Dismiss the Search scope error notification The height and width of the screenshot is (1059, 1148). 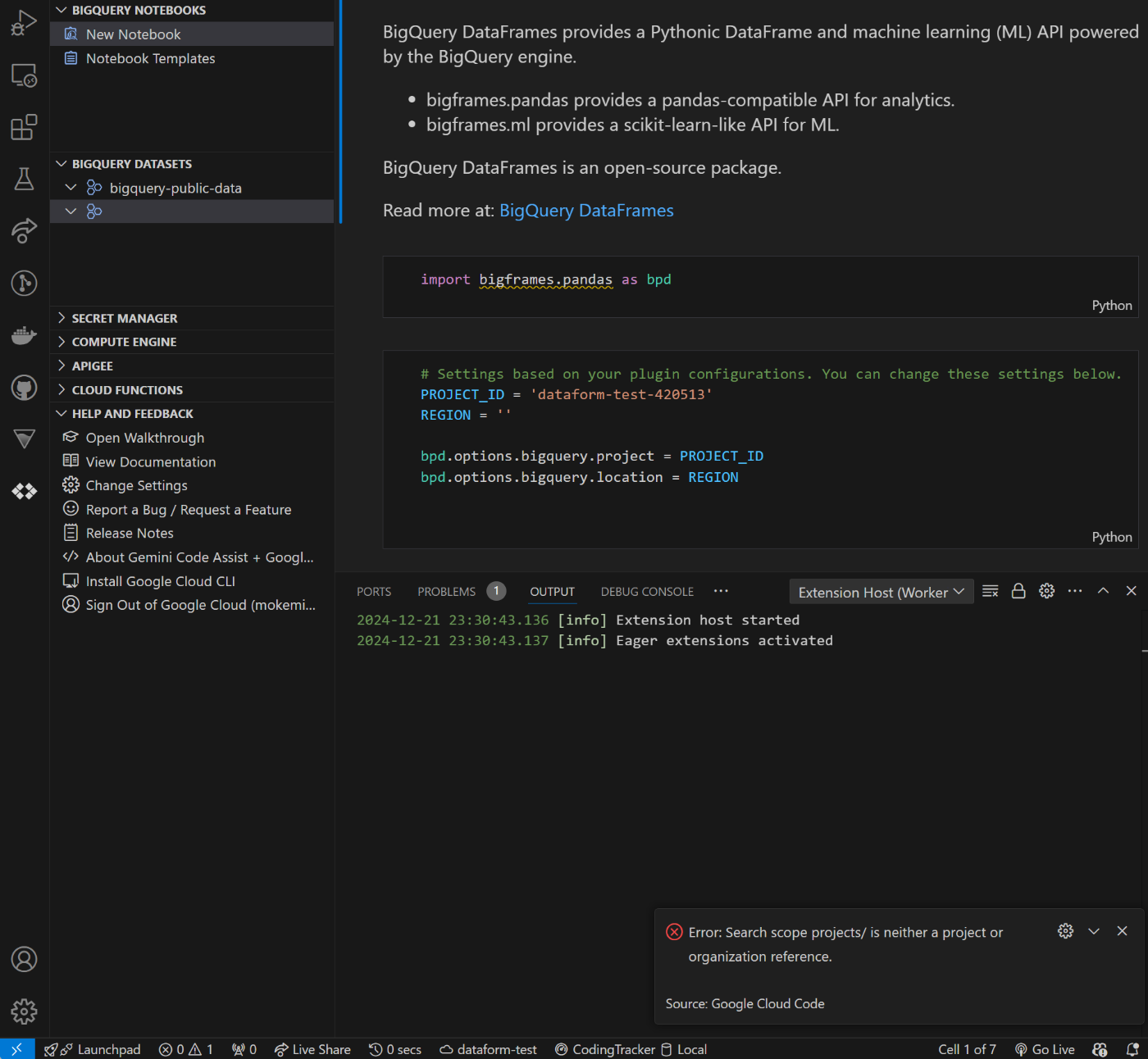pos(1123,931)
